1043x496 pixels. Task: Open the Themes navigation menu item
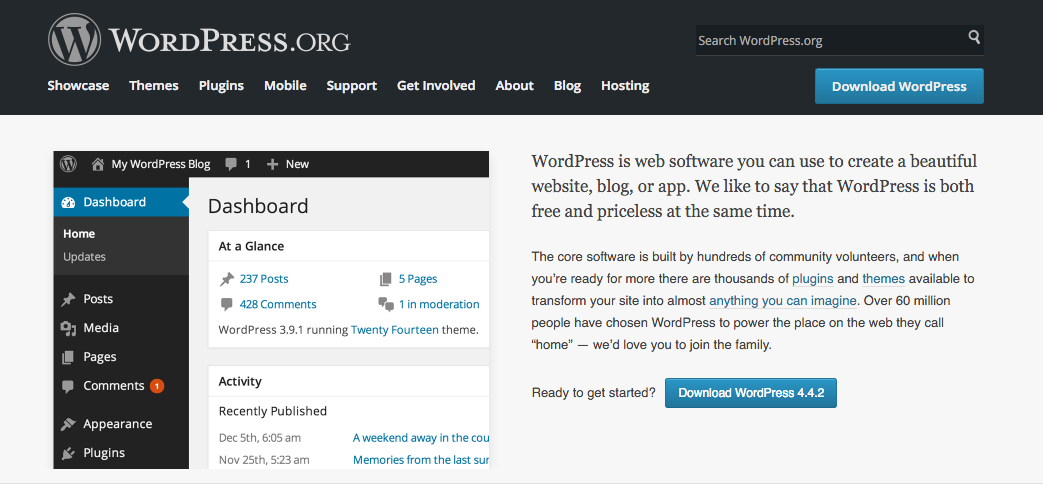click(x=154, y=86)
